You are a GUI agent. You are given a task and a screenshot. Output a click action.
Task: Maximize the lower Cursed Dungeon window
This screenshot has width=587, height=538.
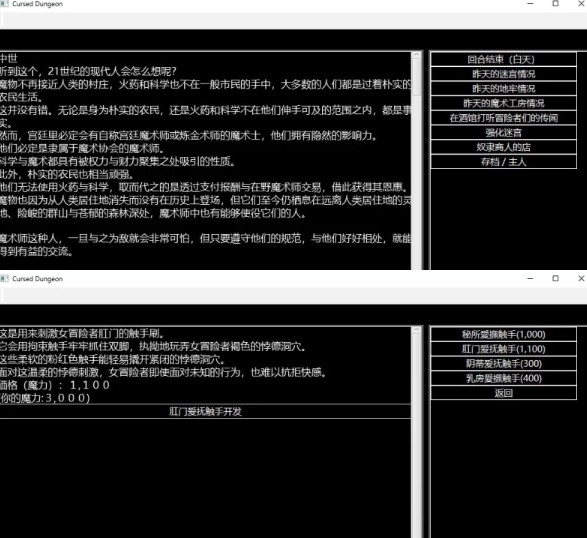pyautogui.click(x=556, y=279)
